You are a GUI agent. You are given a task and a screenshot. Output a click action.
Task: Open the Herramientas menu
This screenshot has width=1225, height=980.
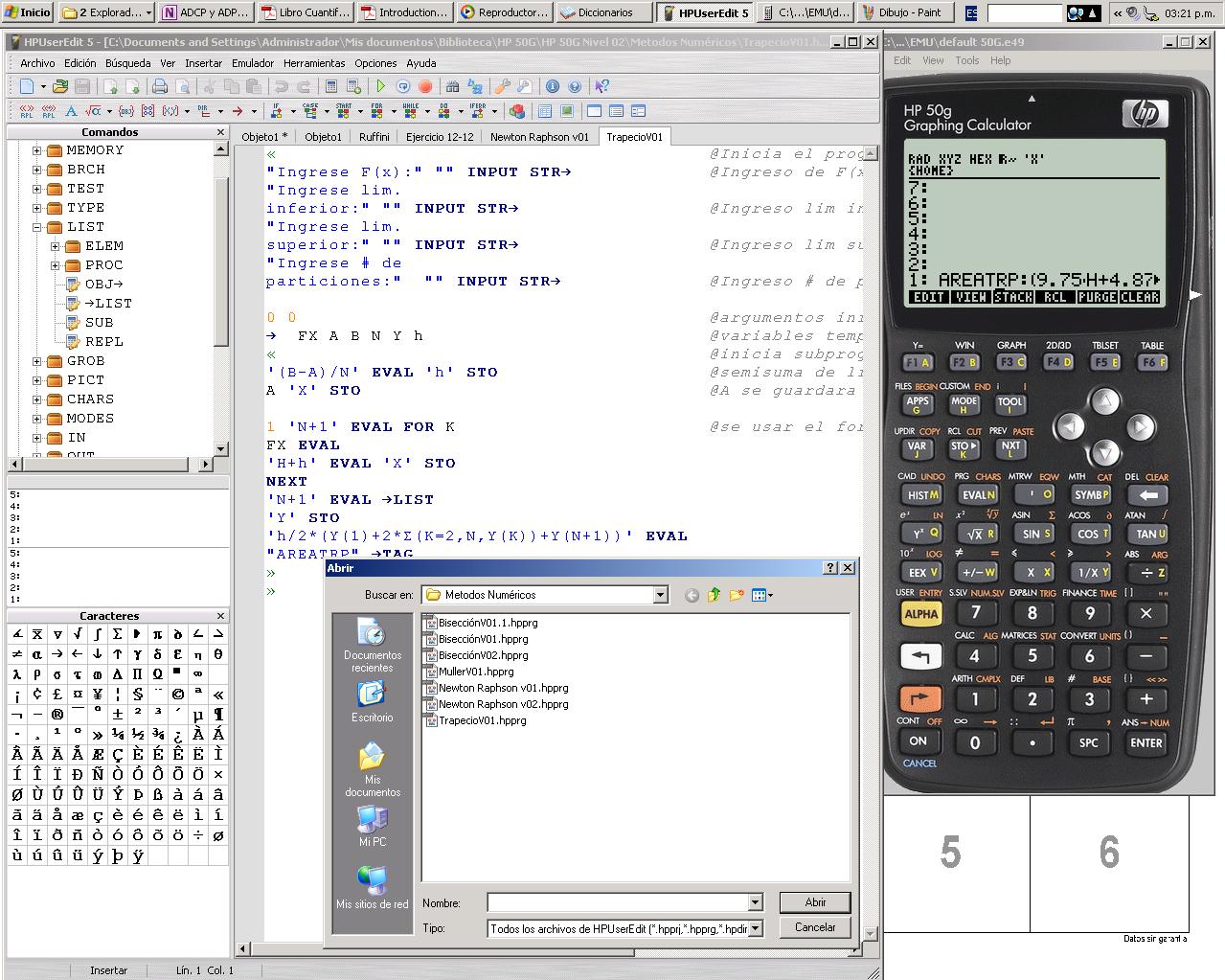pyautogui.click(x=314, y=63)
